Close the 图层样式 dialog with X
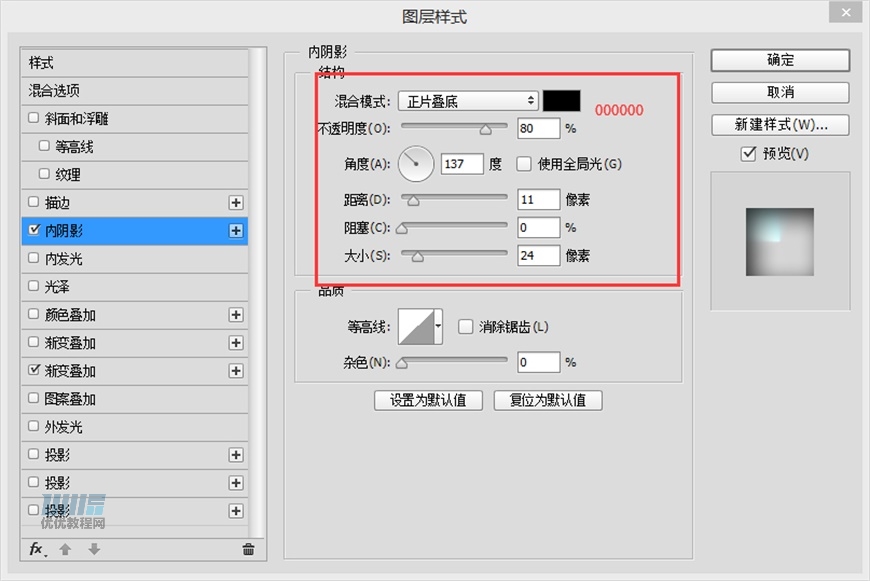The image size is (870, 581). click(x=846, y=12)
